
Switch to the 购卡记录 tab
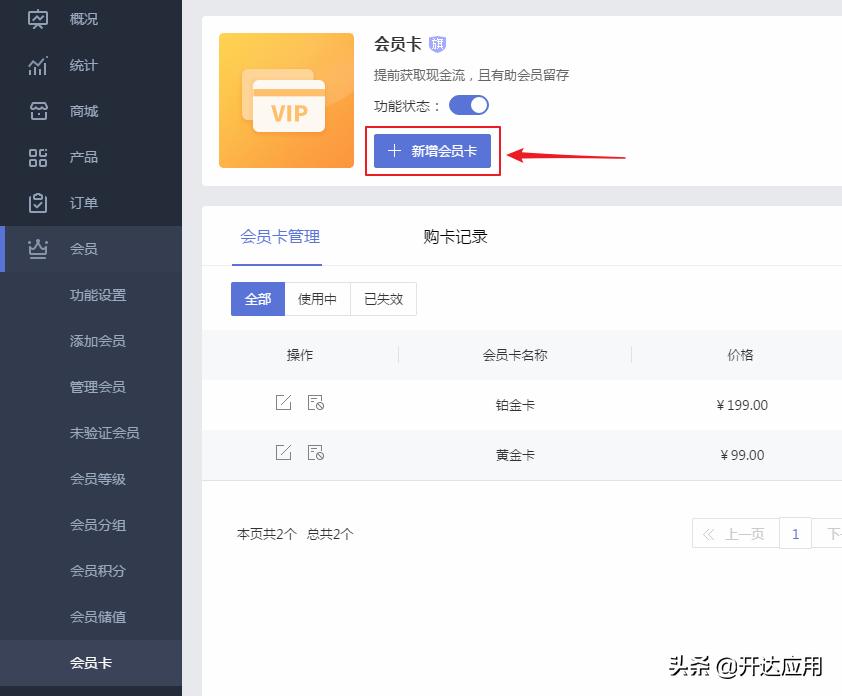[455, 236]
